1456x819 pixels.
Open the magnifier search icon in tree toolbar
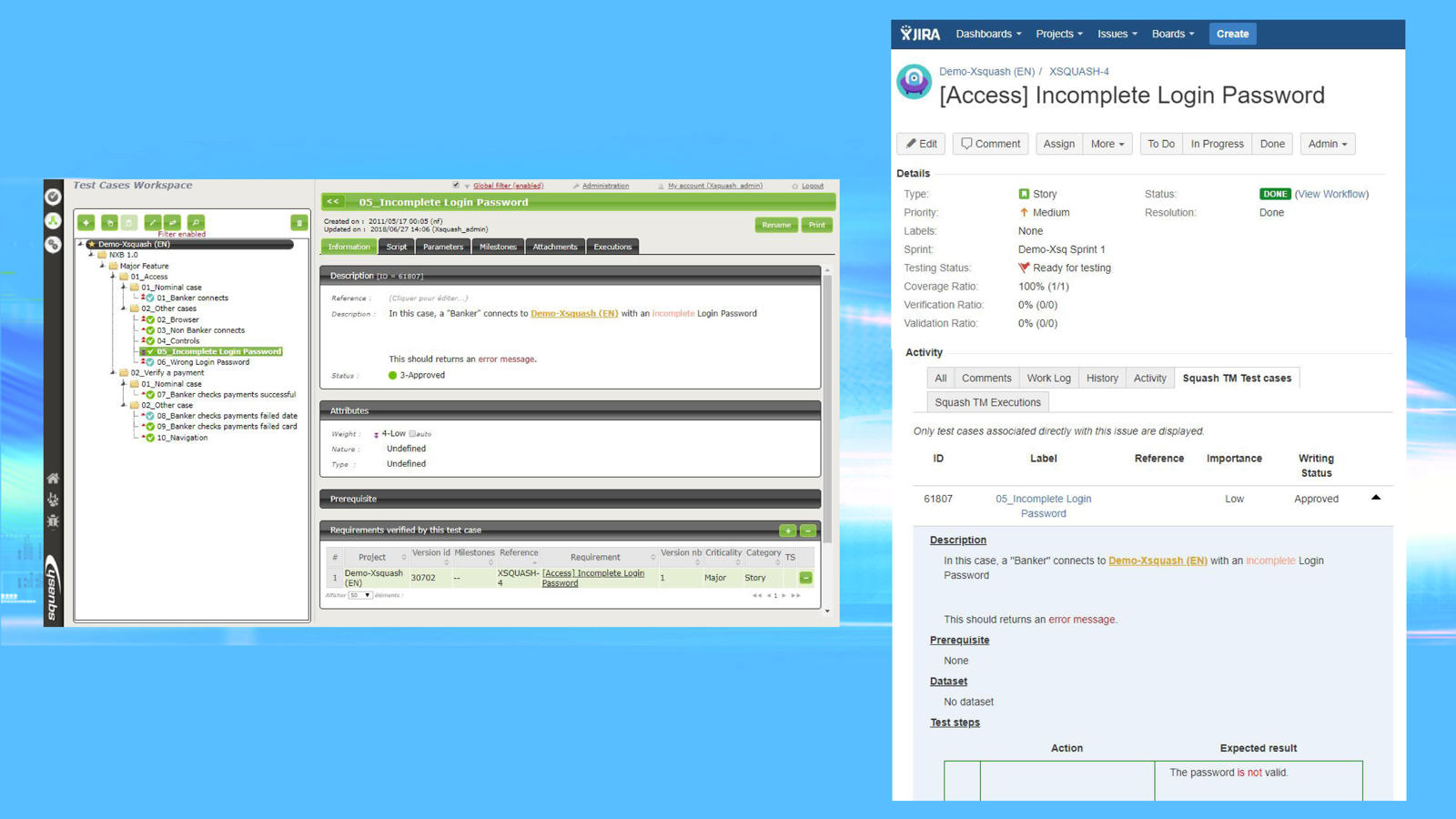196,222
